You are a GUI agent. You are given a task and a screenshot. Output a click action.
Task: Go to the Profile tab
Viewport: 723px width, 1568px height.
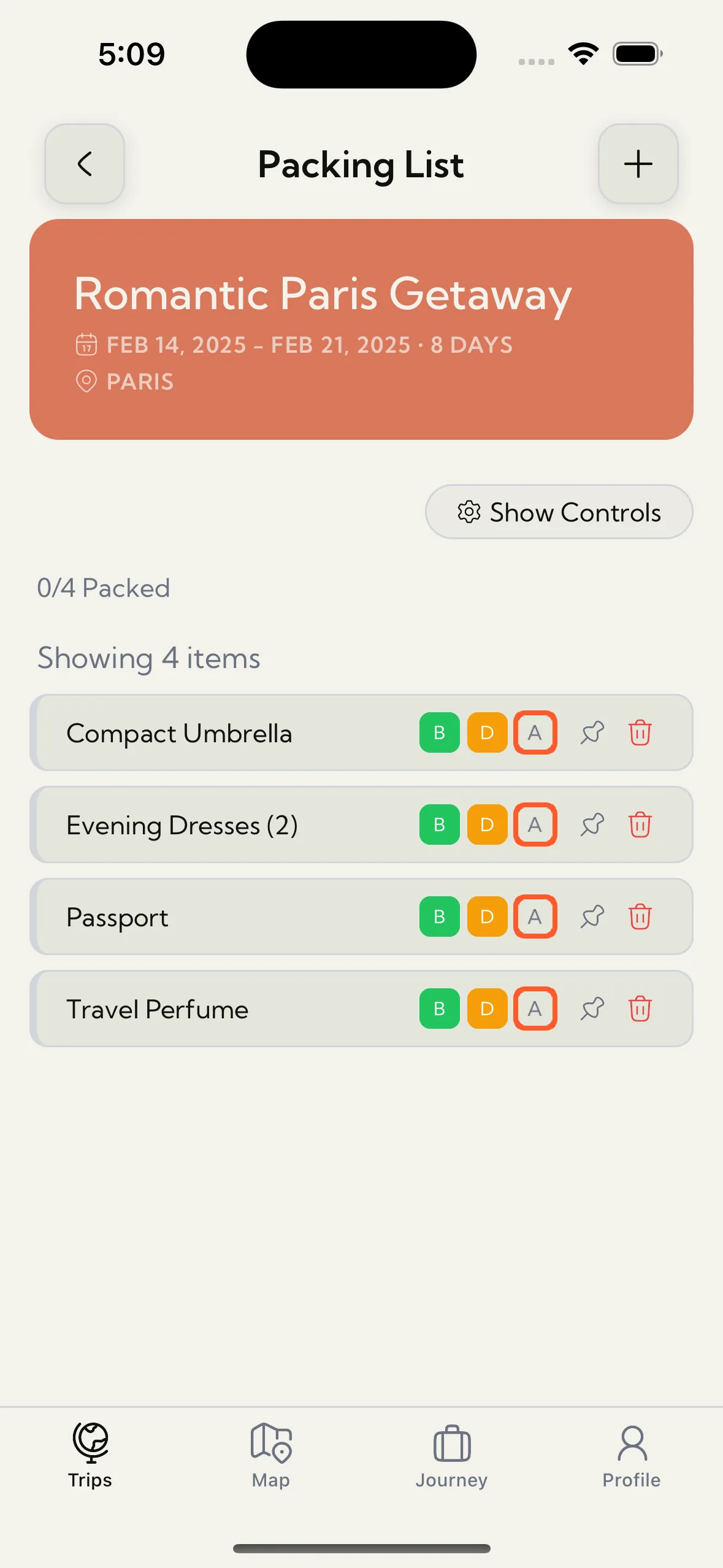click(632, 1455)
